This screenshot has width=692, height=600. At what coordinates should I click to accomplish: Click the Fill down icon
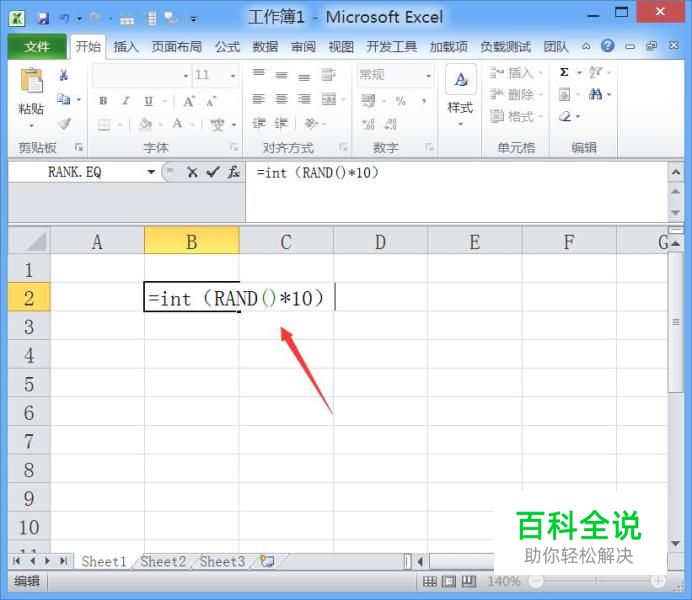tap(564, 94)
